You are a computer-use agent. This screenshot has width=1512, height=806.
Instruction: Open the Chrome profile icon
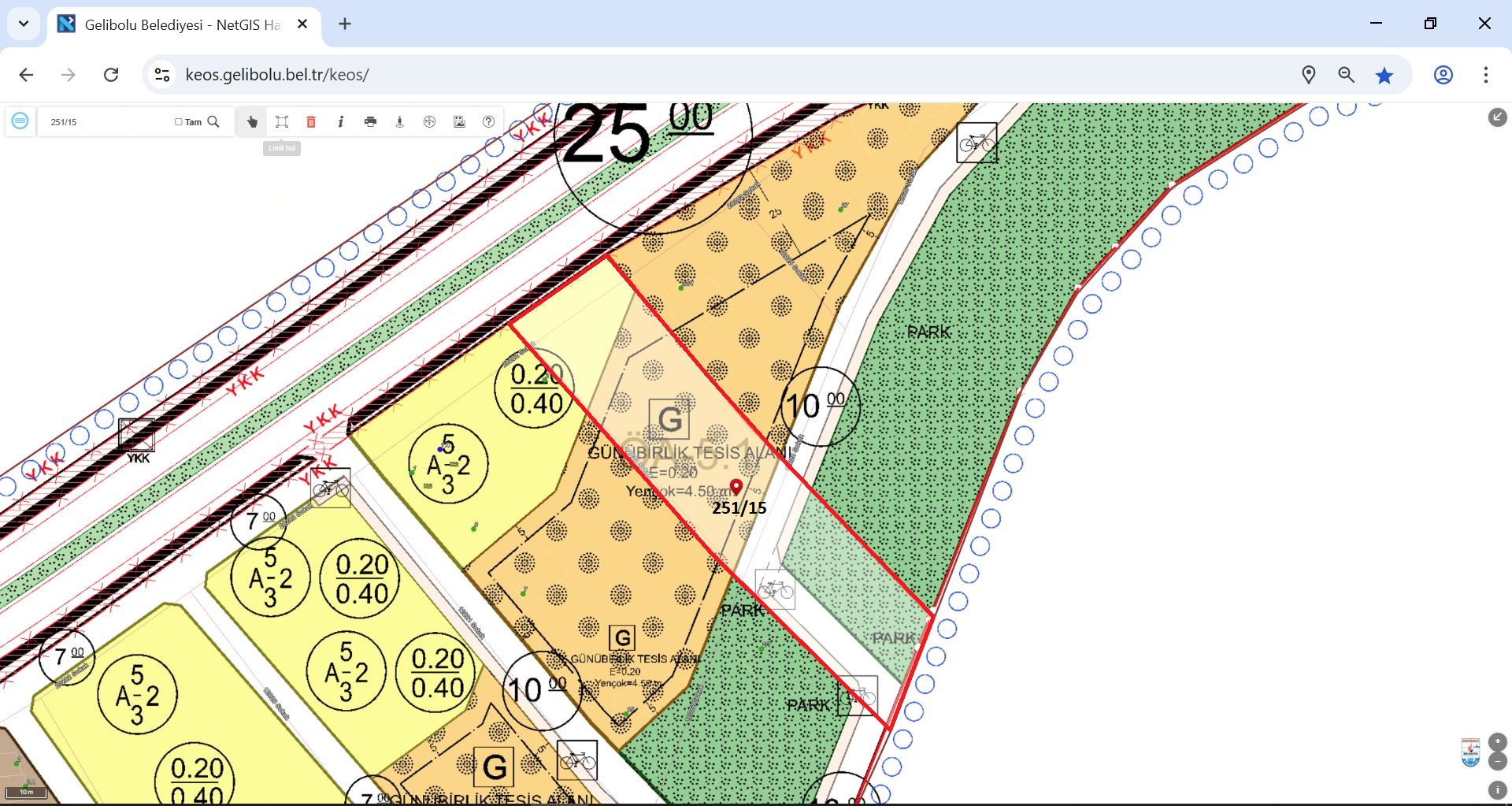tap(1443, 75)
